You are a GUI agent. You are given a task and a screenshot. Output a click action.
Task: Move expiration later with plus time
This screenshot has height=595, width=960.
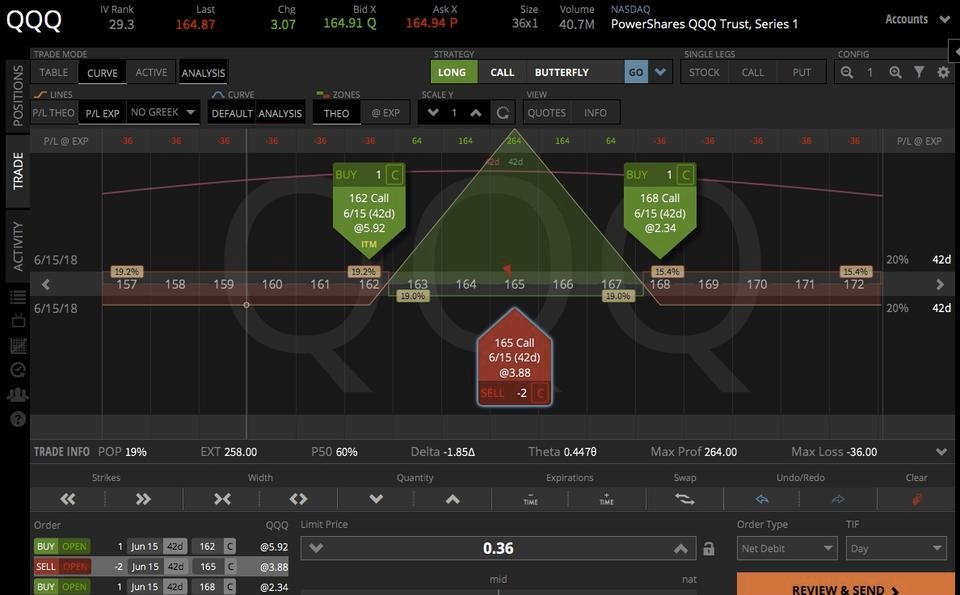pyautogui.click(x=606, y=499)
